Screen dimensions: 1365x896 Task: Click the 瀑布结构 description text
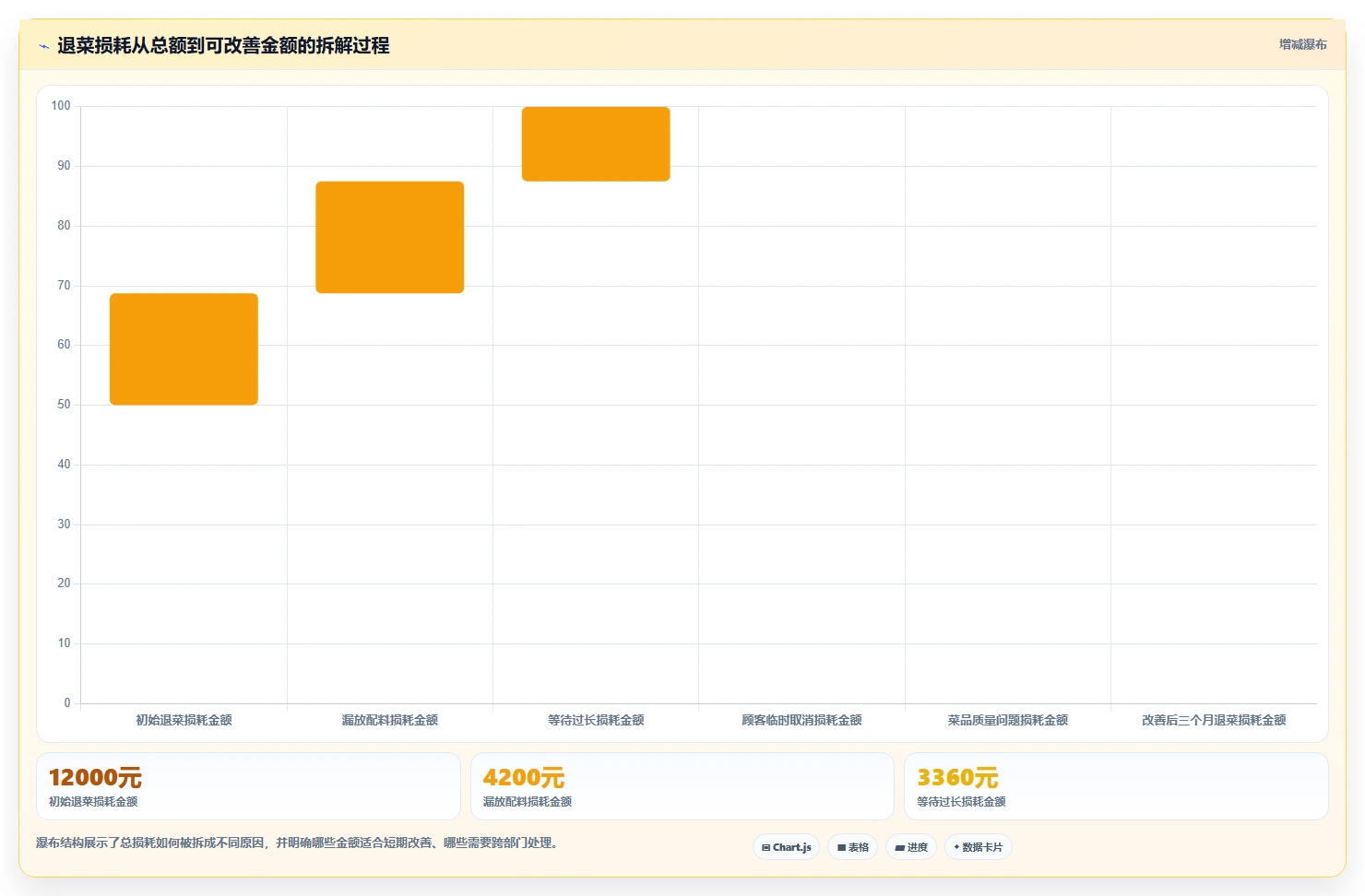[296, 843]
